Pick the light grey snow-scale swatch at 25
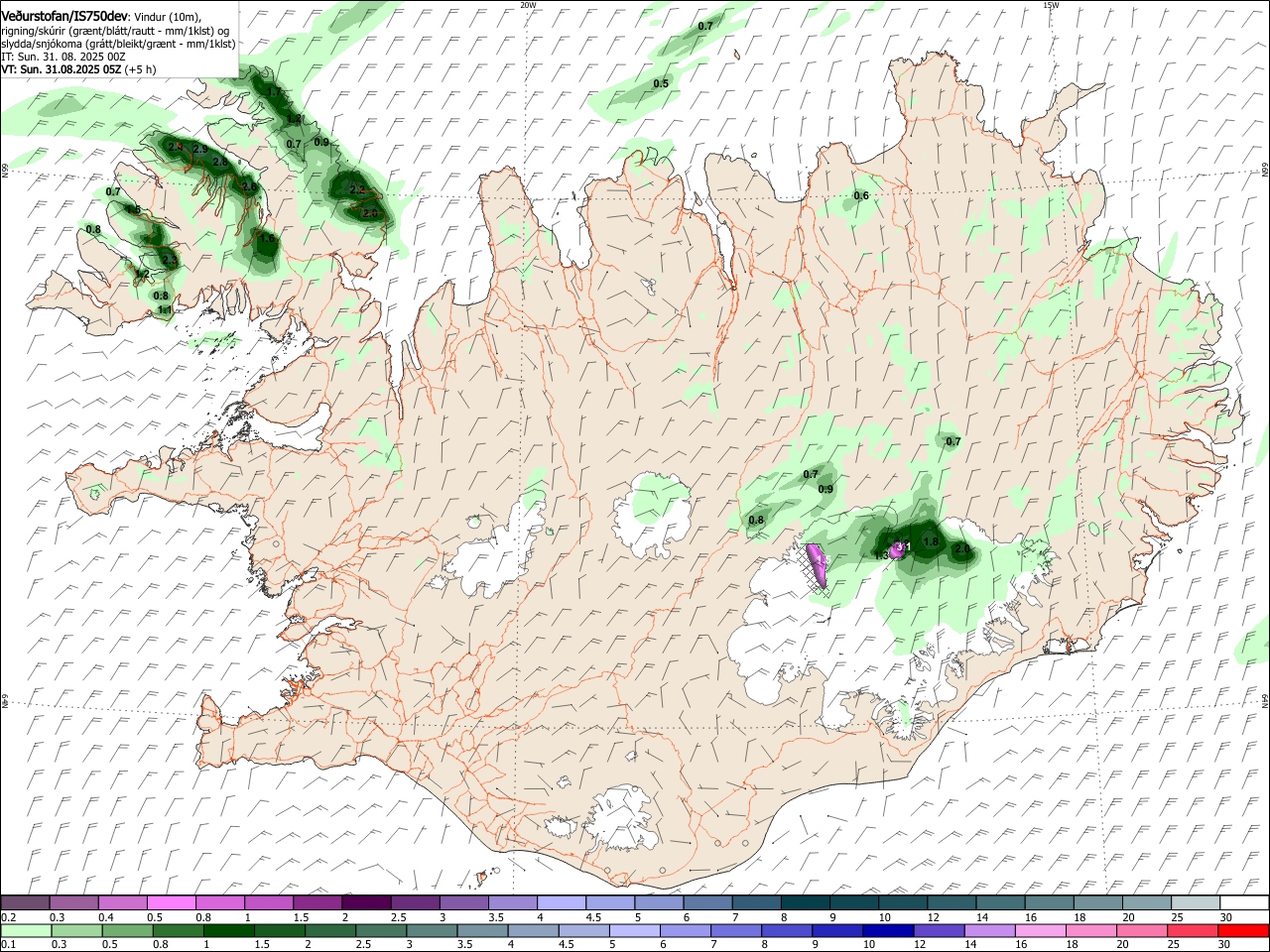The image size is (1270, 952). click(1196, 902)
